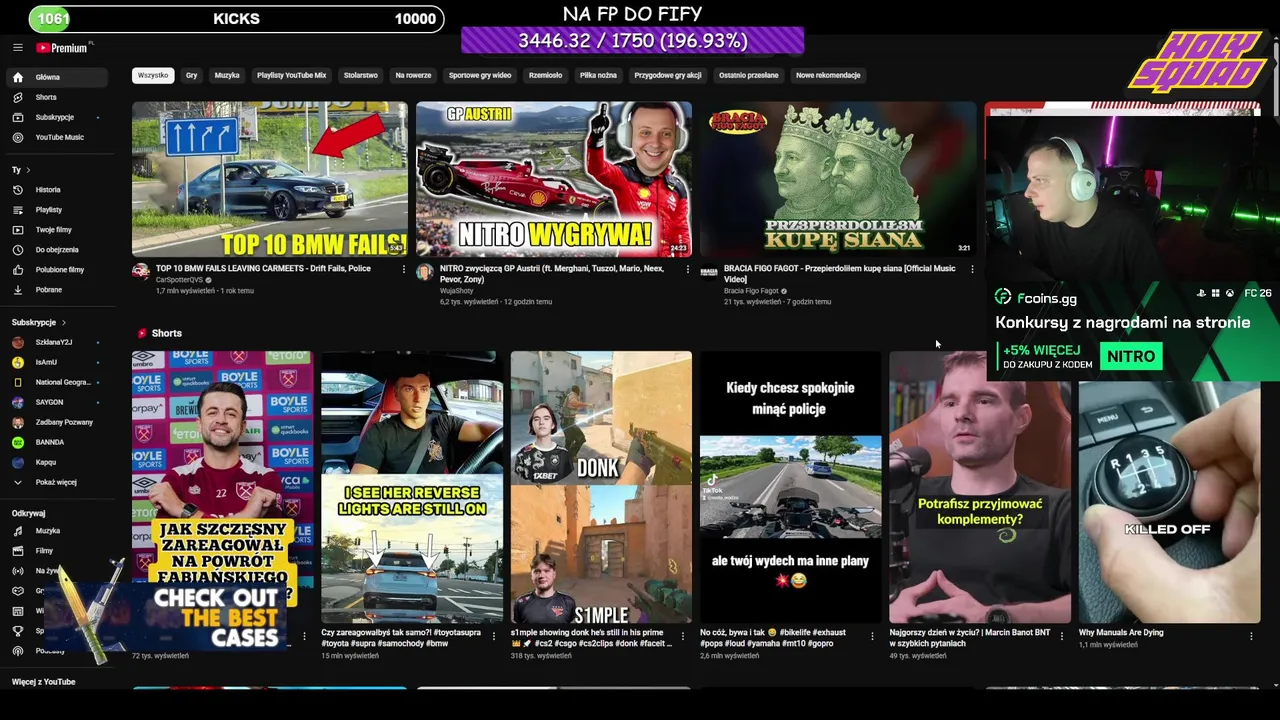Screen dimensions: 1280x720
Task: Expand Subskrypcje section header chevron
Action: point(63,322)
